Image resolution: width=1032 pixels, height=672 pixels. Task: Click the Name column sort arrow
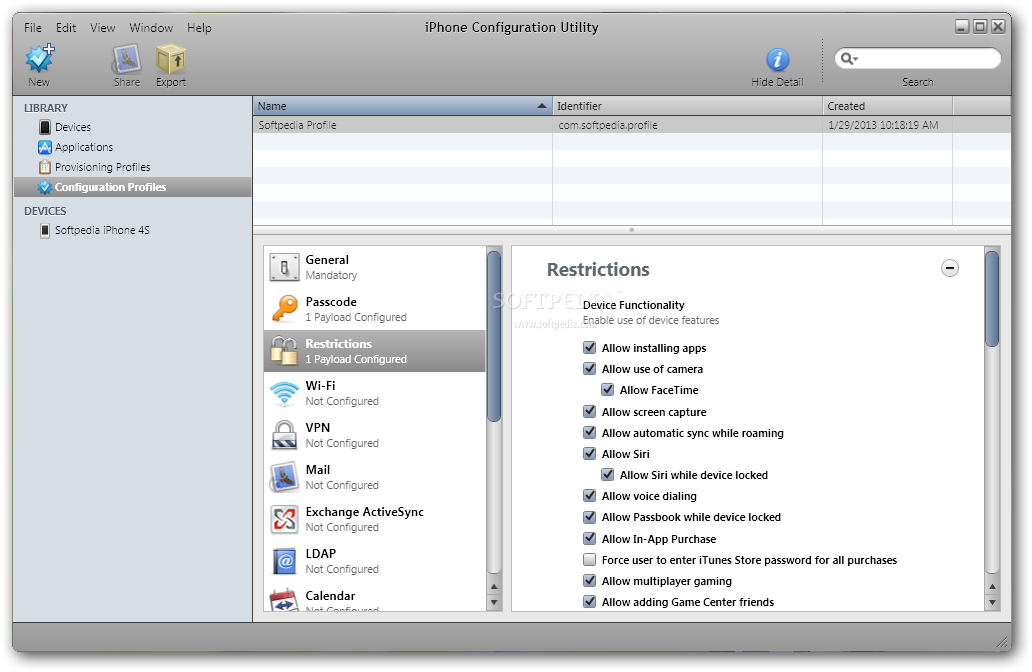[542, 106]
